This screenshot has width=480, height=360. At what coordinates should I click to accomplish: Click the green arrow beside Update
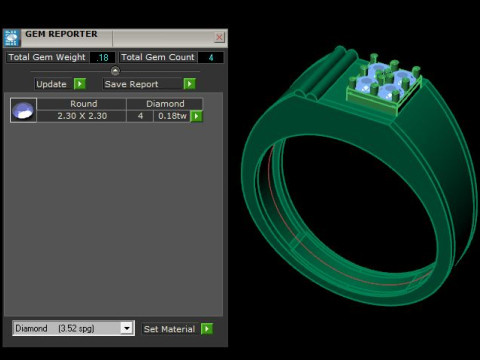tap(80, 84)
